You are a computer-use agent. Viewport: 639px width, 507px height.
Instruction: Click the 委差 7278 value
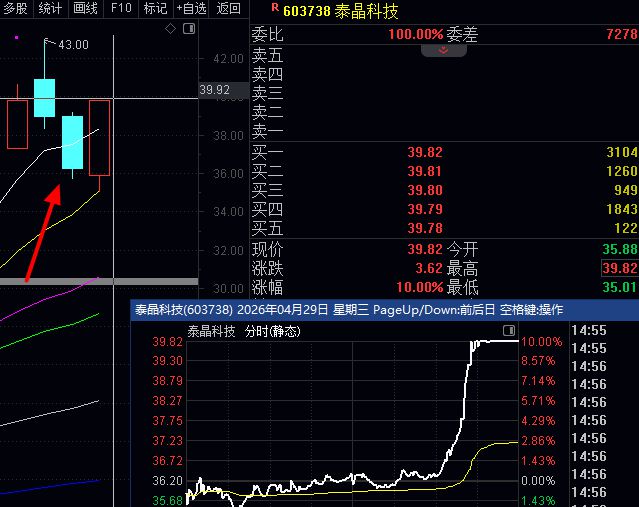click(x=622, y=34)
